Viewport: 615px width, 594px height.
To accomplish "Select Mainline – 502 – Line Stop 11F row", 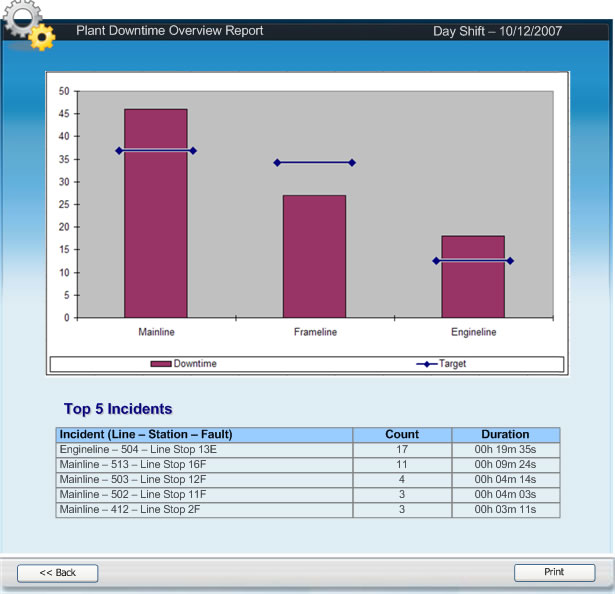I will pyautogui.click(x=204, y=495).
